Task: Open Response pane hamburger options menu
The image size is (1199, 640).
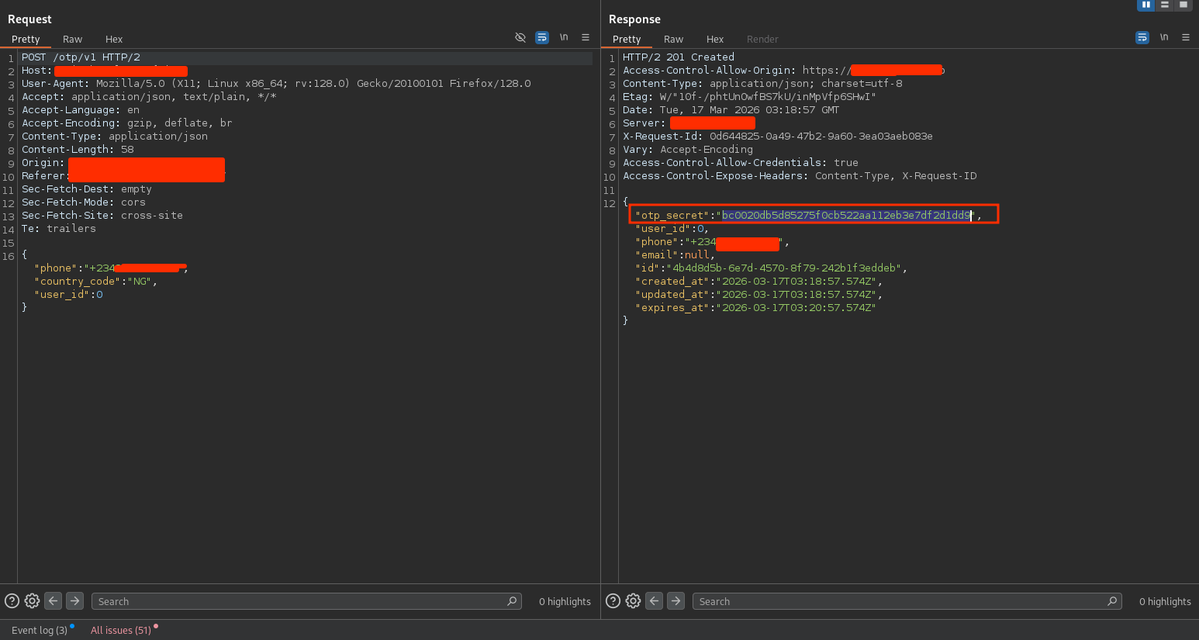Action: tap(1186, 37)
